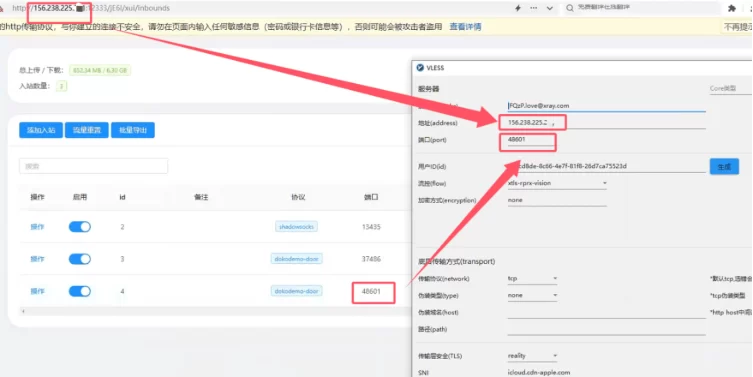753x377 pixels.
Task: Click the 备注 column header
Action: pos(201,197)
